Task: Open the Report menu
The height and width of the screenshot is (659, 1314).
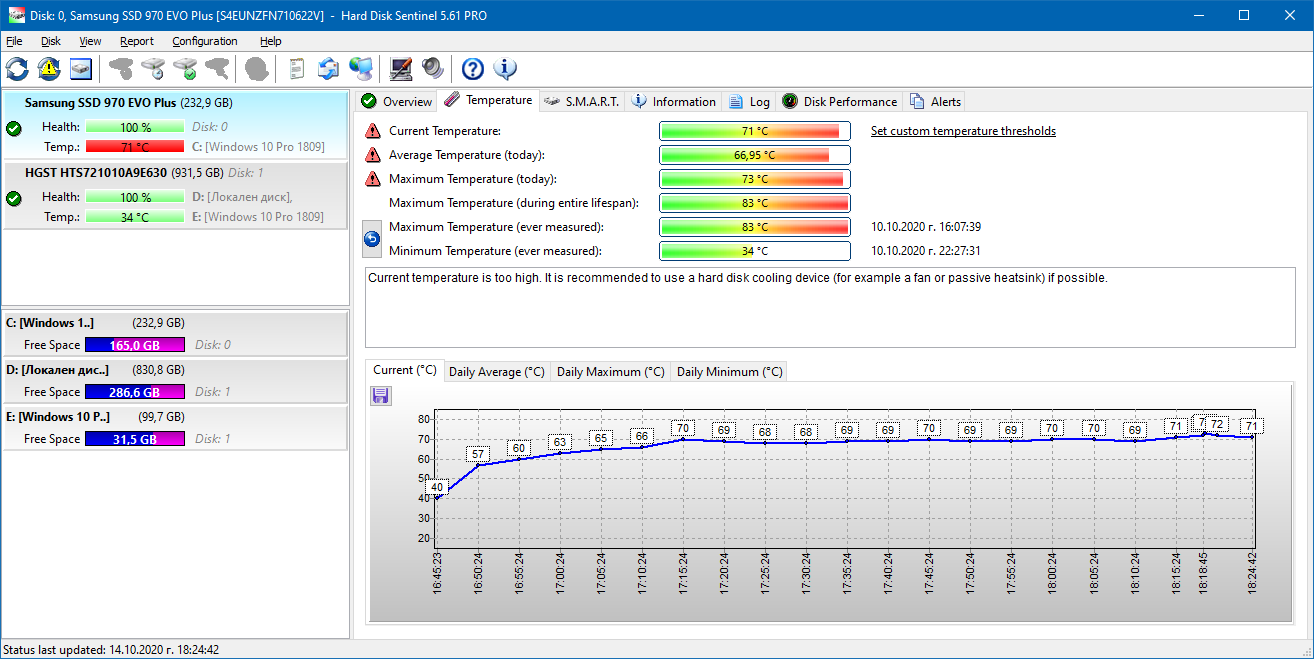Action: 136,41
